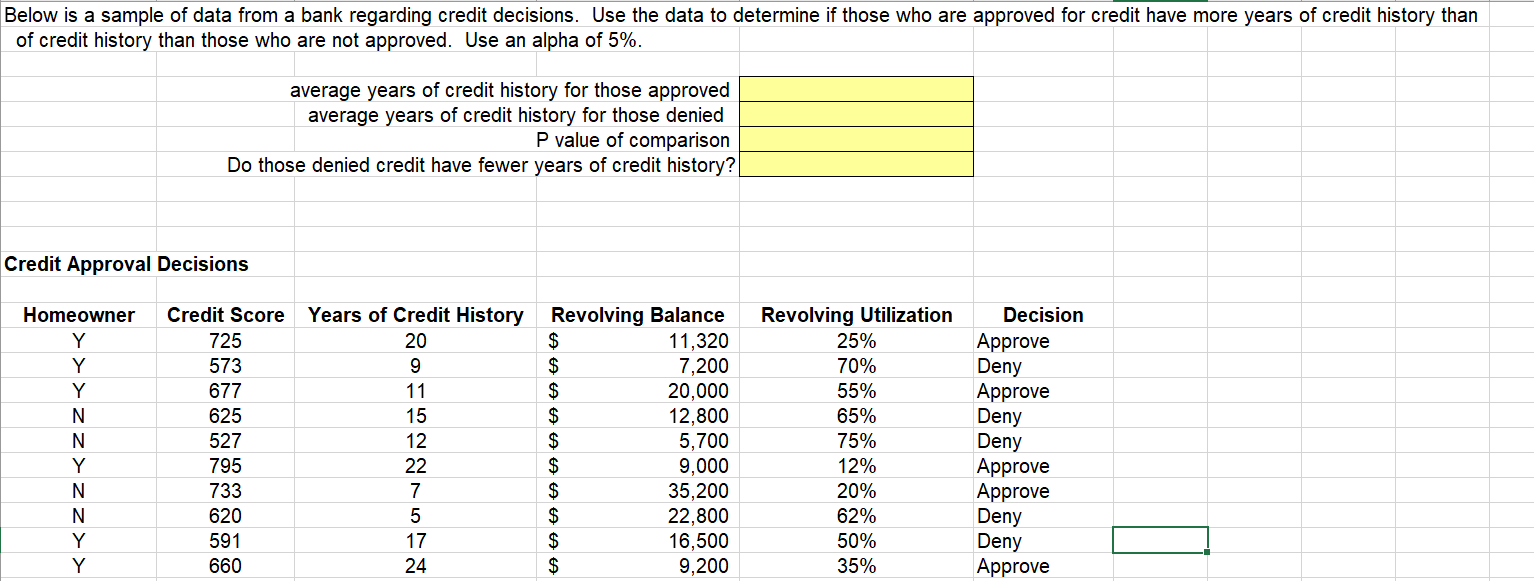
Task: Select revolving balance cell 20,000
Action: [x=638, y=391]
